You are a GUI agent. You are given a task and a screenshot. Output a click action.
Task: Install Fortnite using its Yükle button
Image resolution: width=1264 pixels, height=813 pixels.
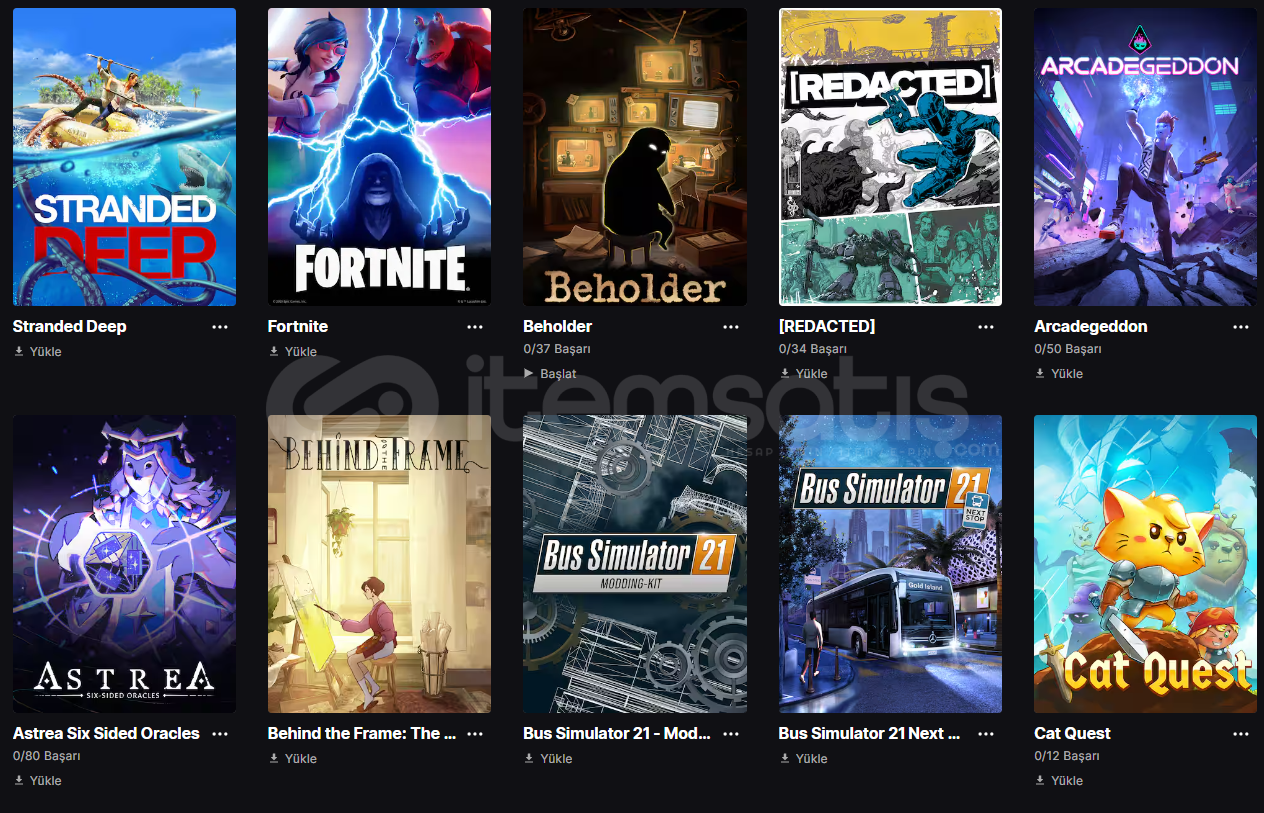[292, 352]
